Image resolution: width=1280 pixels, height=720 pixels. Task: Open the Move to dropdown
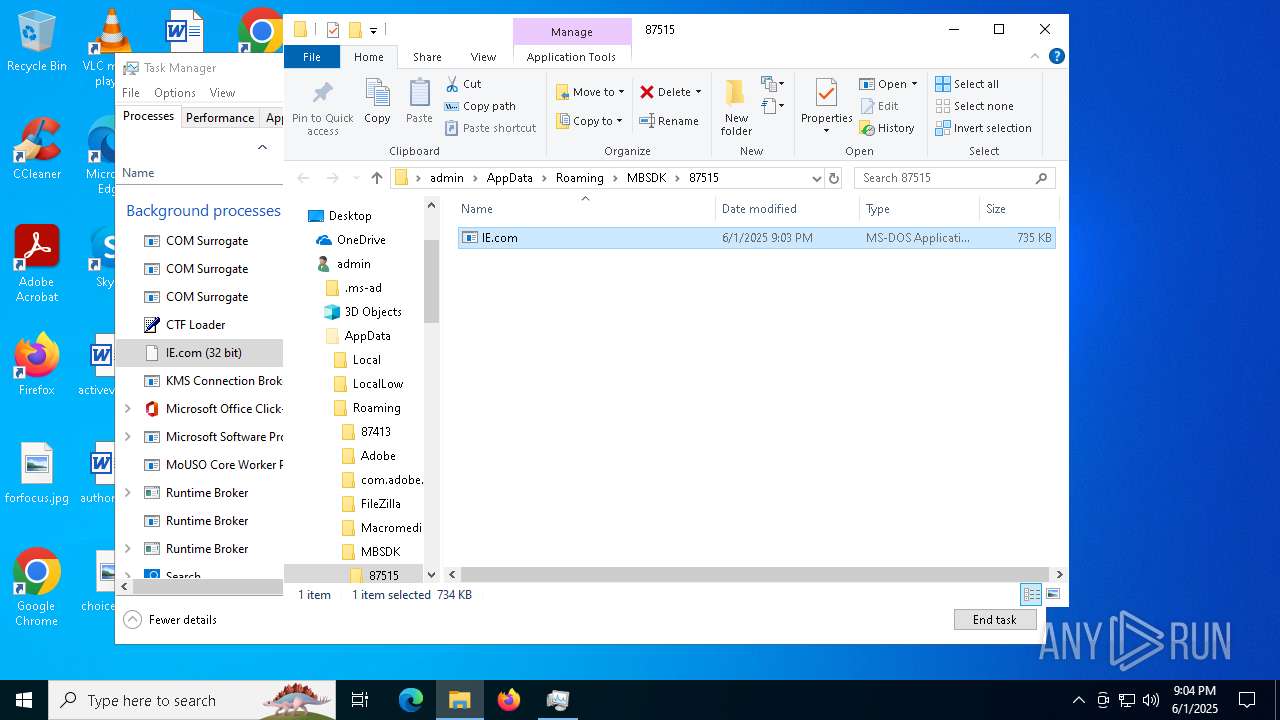590,92
